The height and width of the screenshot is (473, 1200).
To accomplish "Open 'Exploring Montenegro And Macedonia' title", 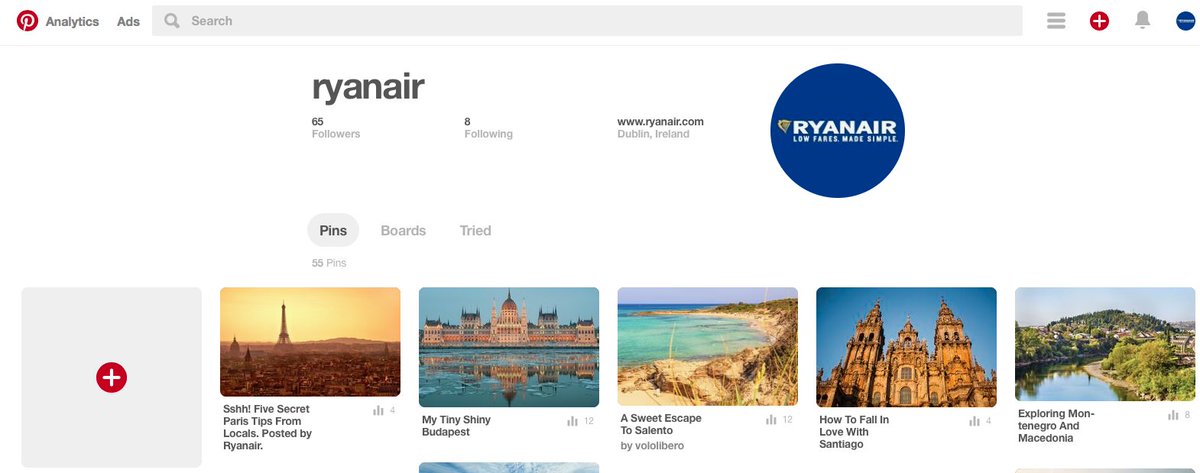I will tap(1056, 426).
